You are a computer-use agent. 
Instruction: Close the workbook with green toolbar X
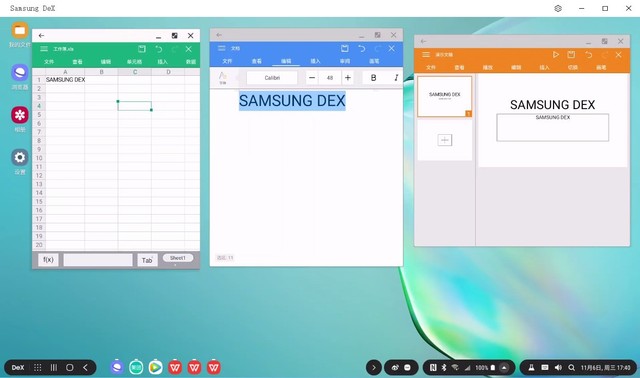(x=189, y=49)
